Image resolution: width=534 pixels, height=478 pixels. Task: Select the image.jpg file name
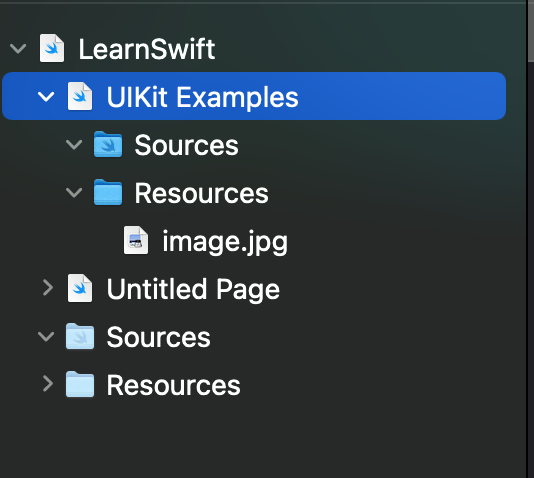point(225,242)
